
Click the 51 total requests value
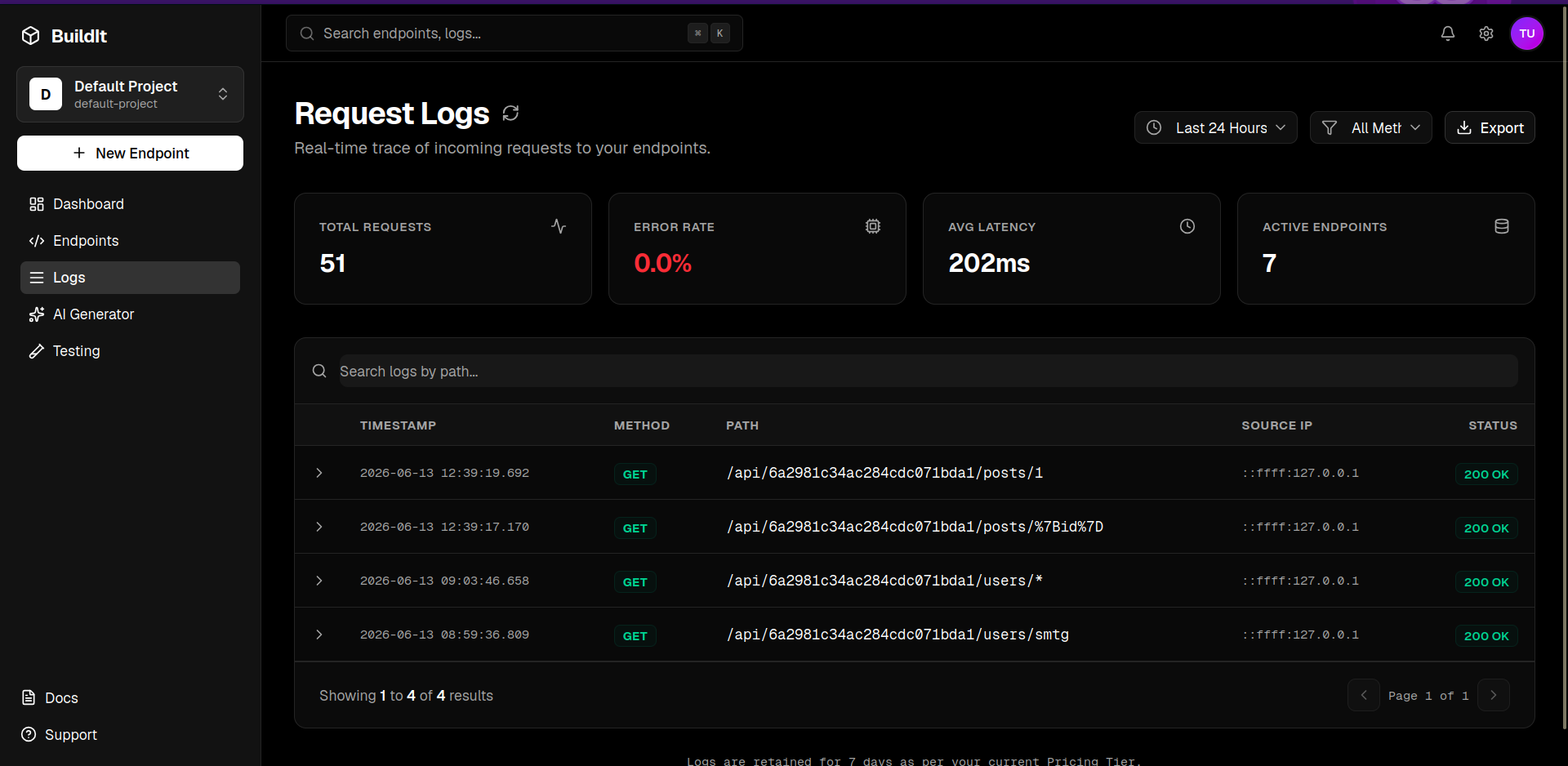(x=332, y=263)
